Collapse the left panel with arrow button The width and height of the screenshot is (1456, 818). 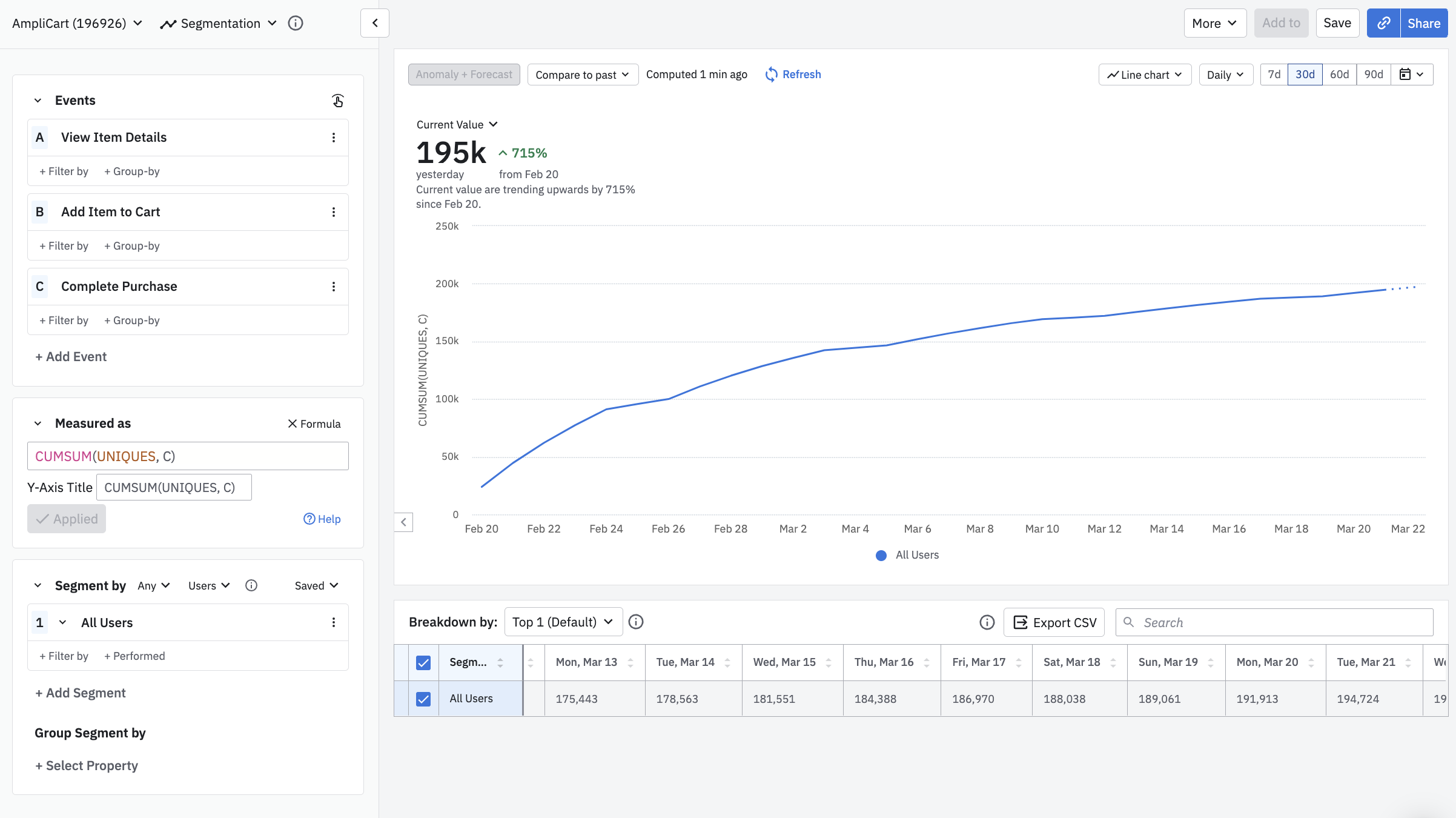click(374, 23)
